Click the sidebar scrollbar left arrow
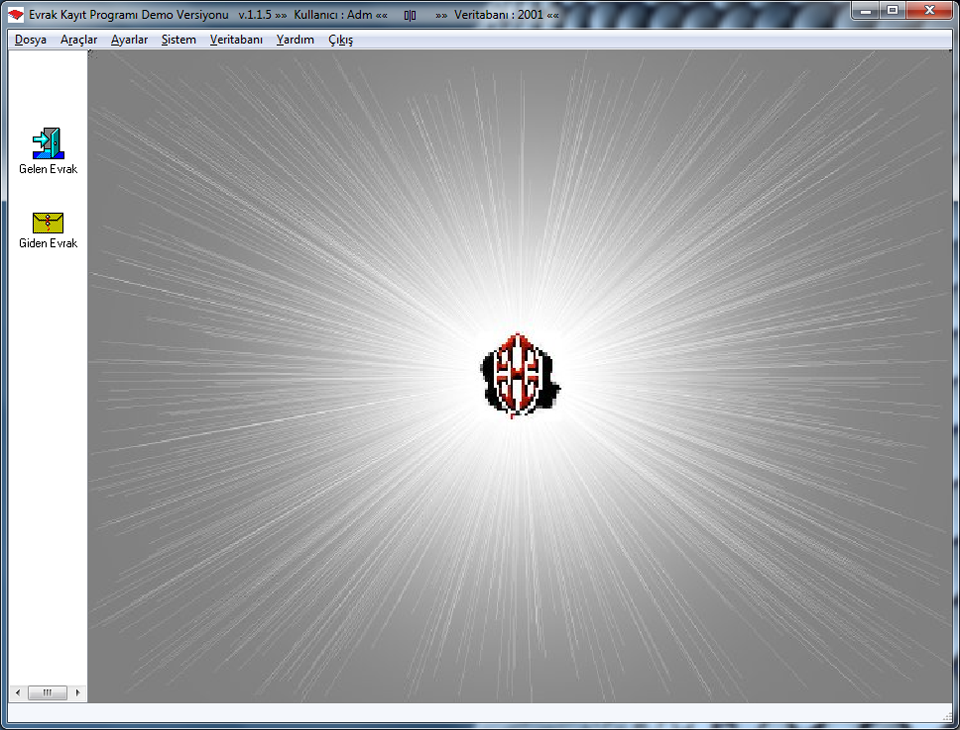Viewport: 960px width, 730px height. coord(18,693)
